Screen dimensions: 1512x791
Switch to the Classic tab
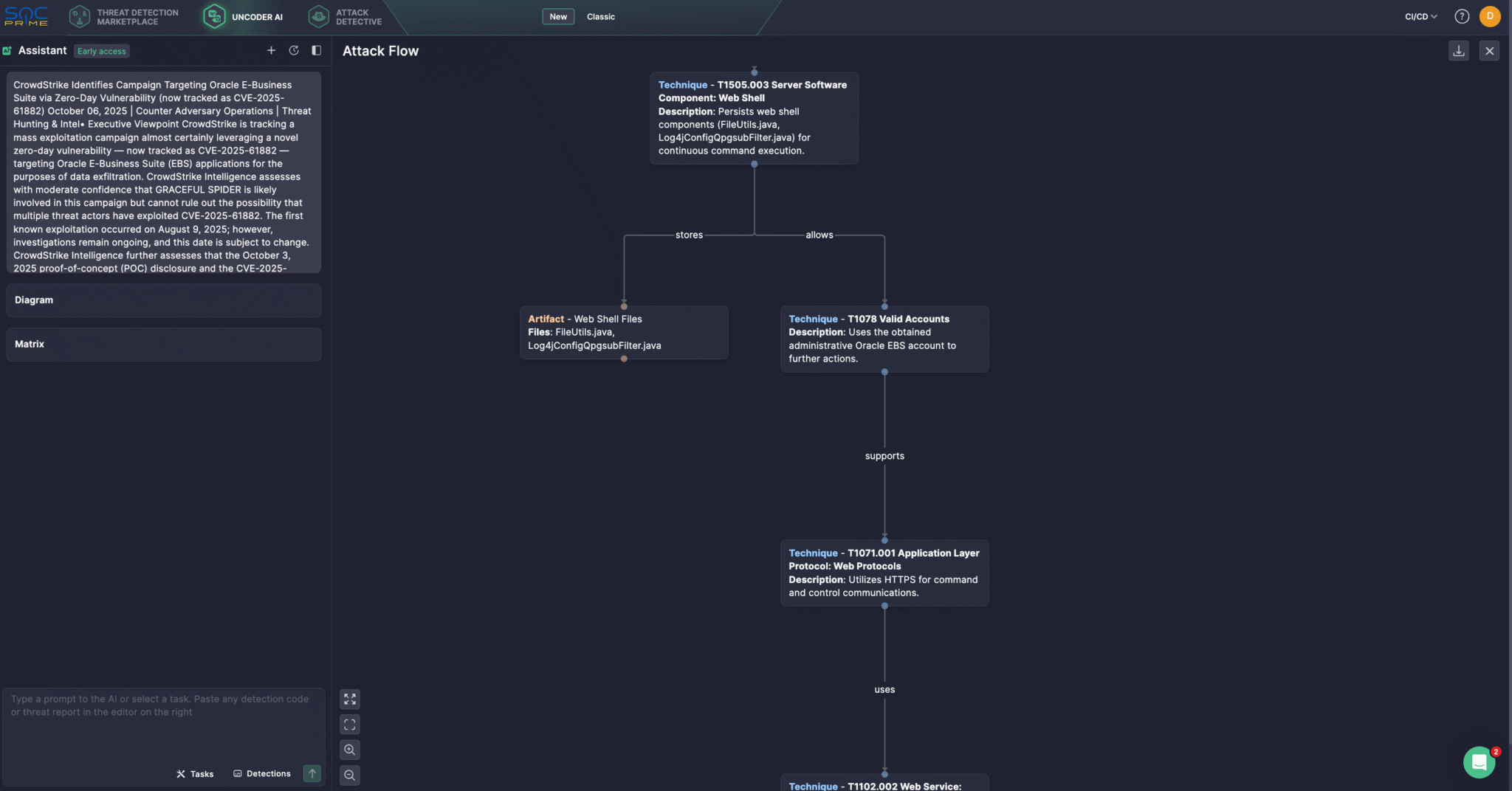(x=599, y=16)
